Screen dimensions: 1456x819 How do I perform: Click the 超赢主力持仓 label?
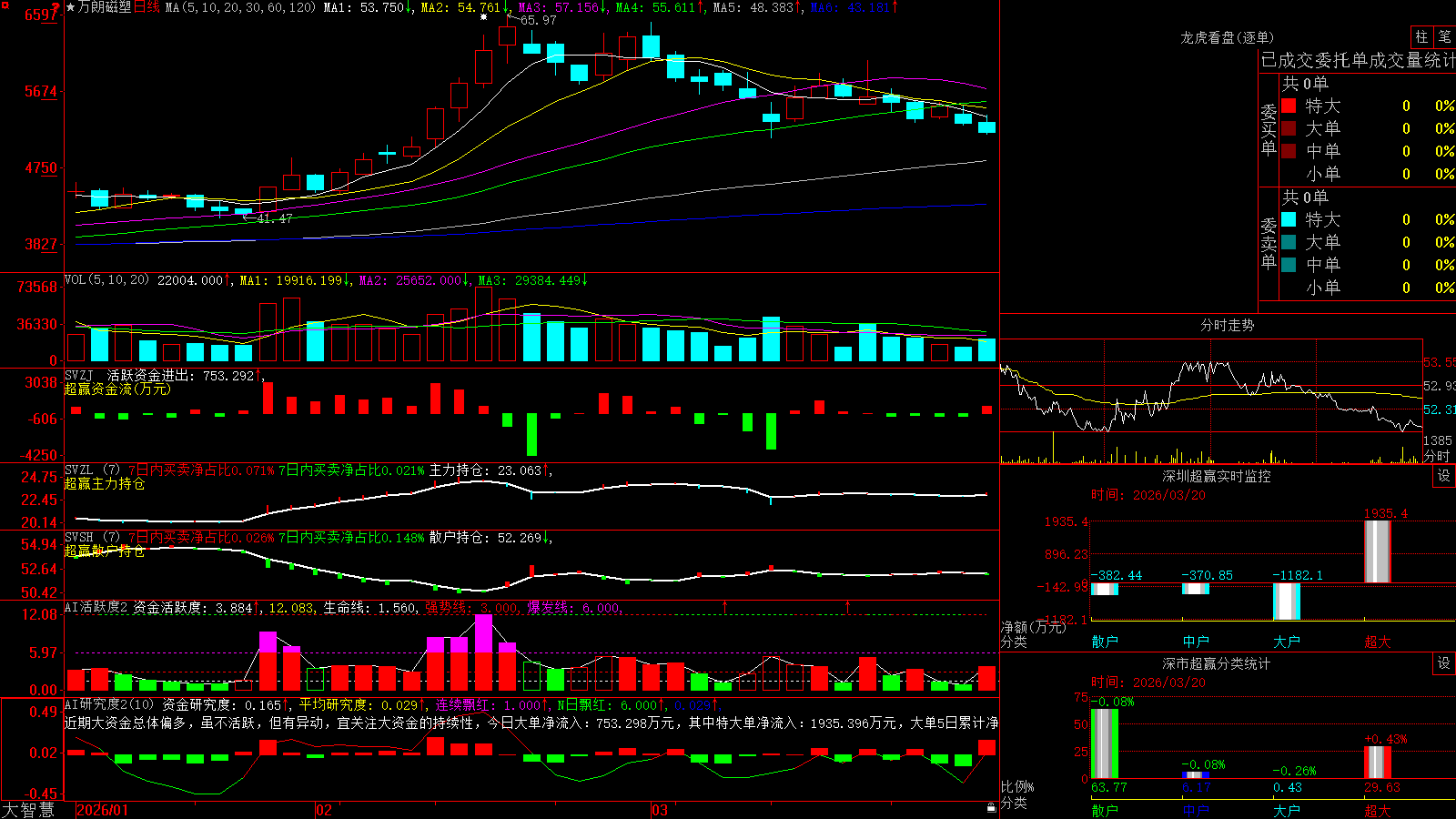tap(105, 483)
